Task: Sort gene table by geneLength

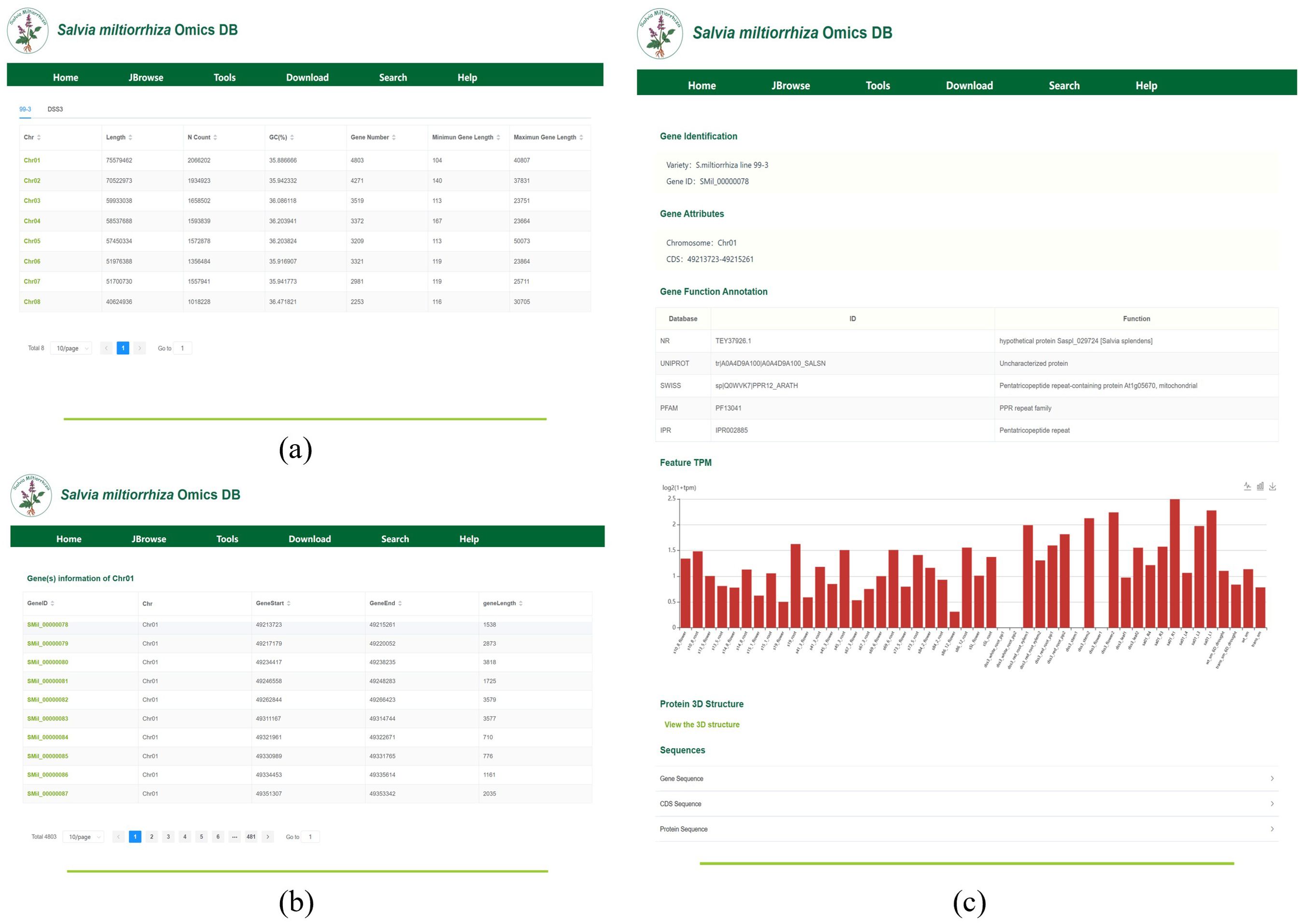Action: click(521, 603)
